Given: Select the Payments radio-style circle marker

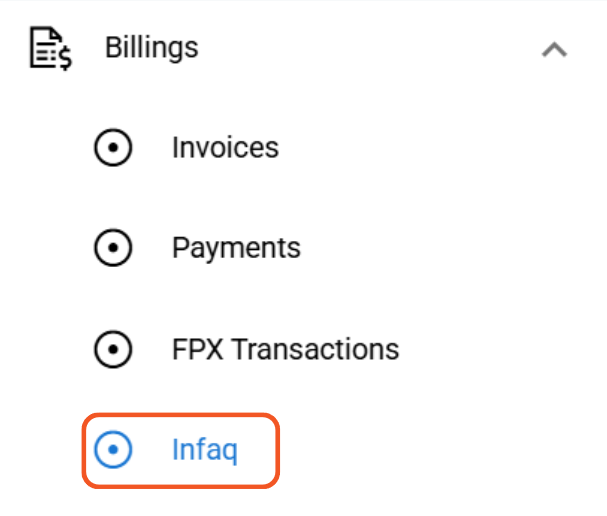Looking at the screenshot, I should click(112, 248).
